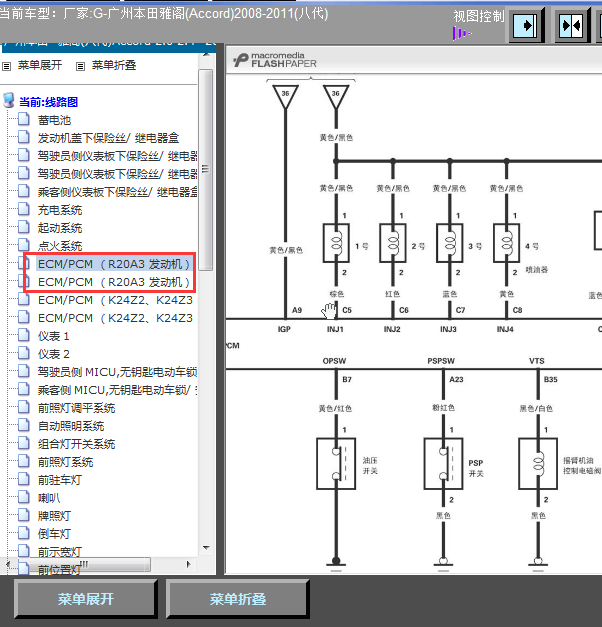Open the 起动系统 diagram
This screenshot has width=602, height=627.
coord(60,228)
